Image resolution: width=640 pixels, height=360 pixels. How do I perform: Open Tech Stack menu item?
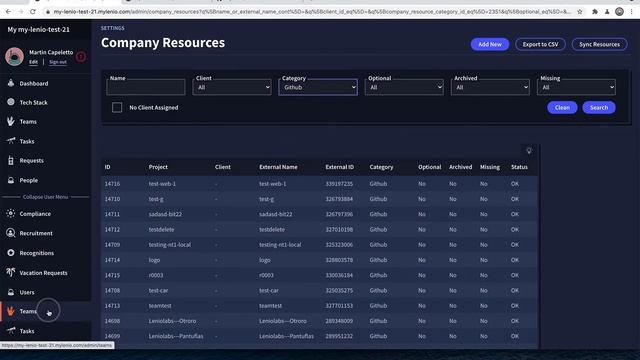coord(33,102)
